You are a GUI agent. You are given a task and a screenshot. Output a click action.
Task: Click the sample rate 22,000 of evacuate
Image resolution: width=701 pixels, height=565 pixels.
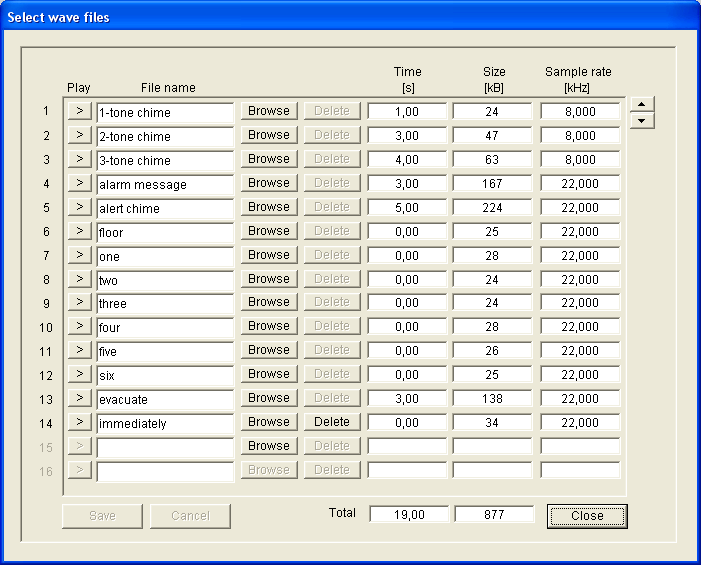580,399
